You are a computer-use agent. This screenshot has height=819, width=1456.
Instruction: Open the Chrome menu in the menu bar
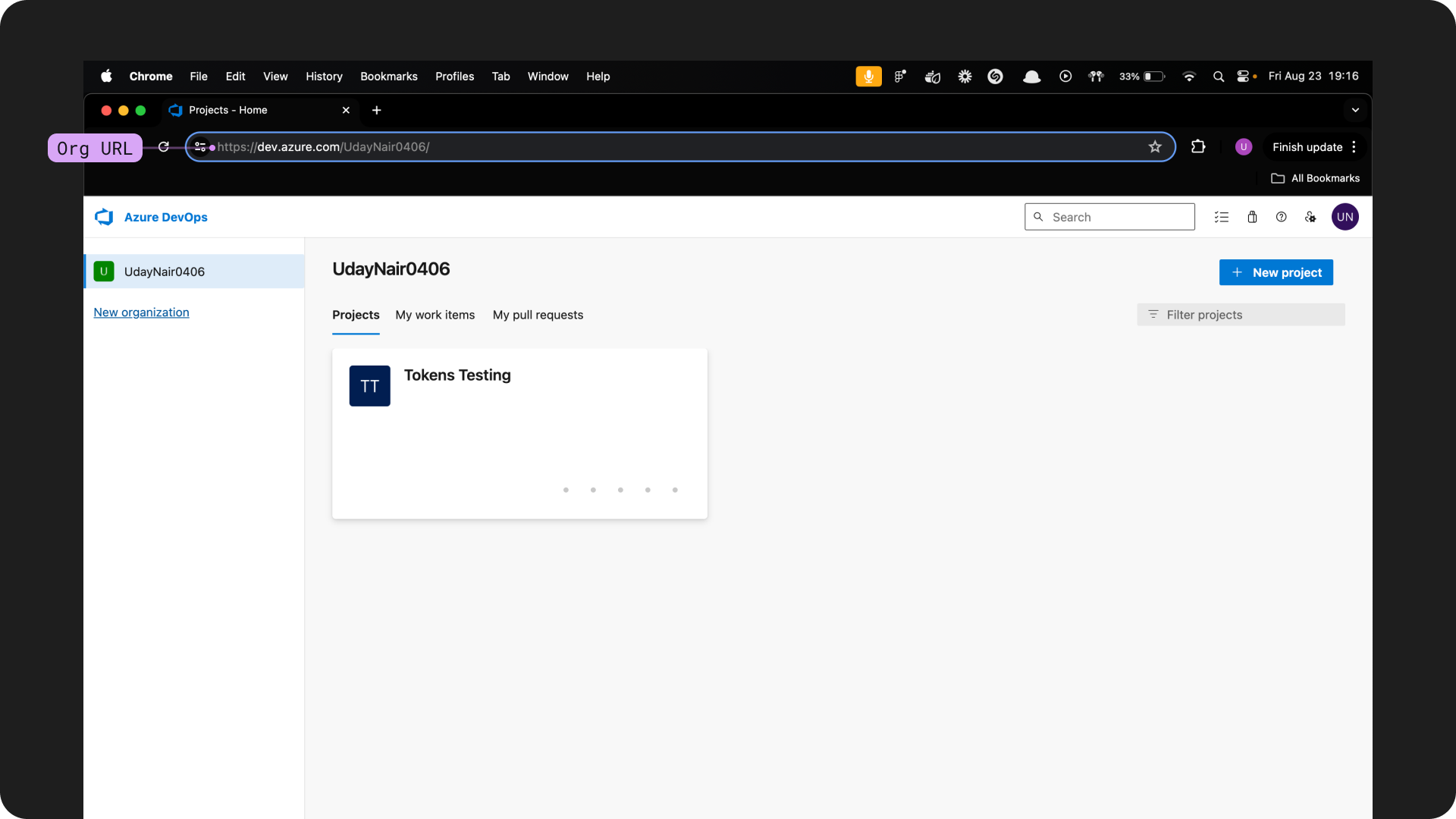(x=151, y=76)
